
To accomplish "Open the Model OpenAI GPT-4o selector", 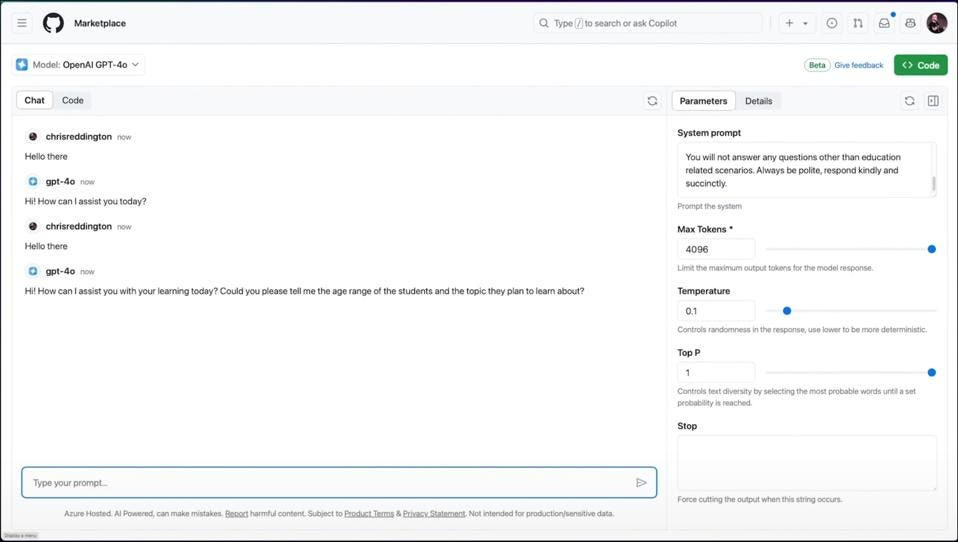I will pyautogui.click(x=79, y=65).
